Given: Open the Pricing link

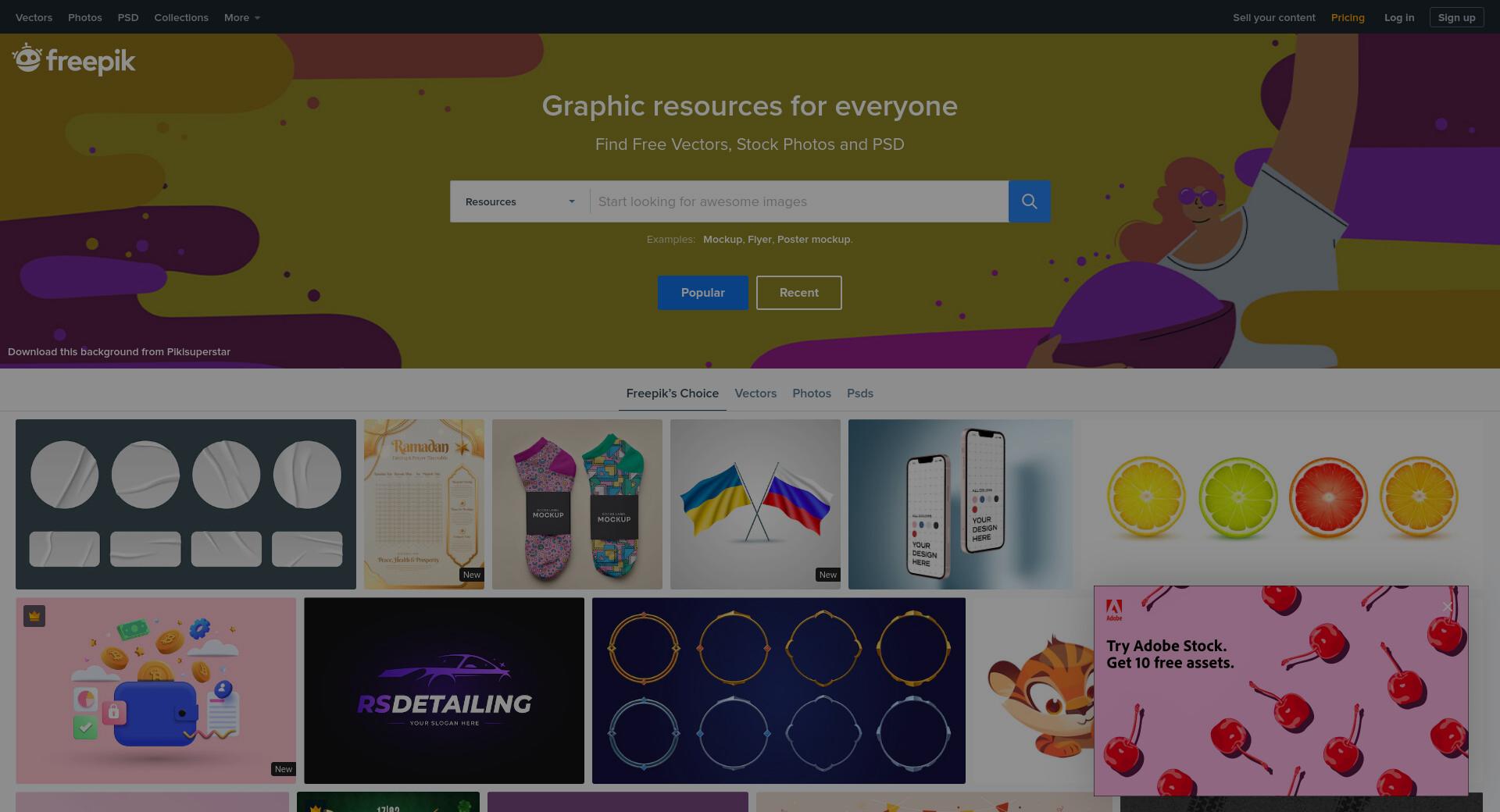Looking at the screenshot, I should tap(1348, 17).
